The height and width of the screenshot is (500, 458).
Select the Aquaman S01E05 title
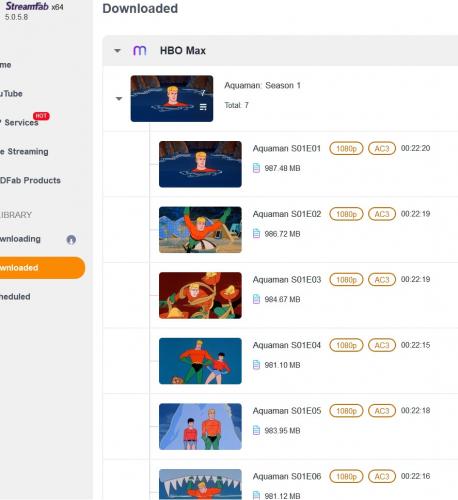[287, 411]
